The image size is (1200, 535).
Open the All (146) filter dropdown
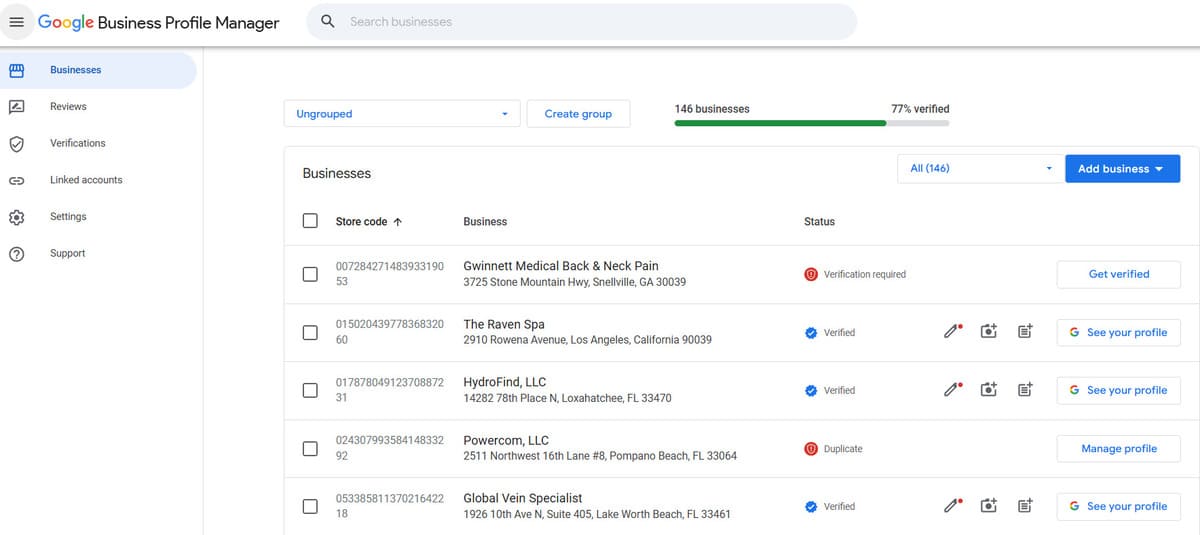[978, 168]
